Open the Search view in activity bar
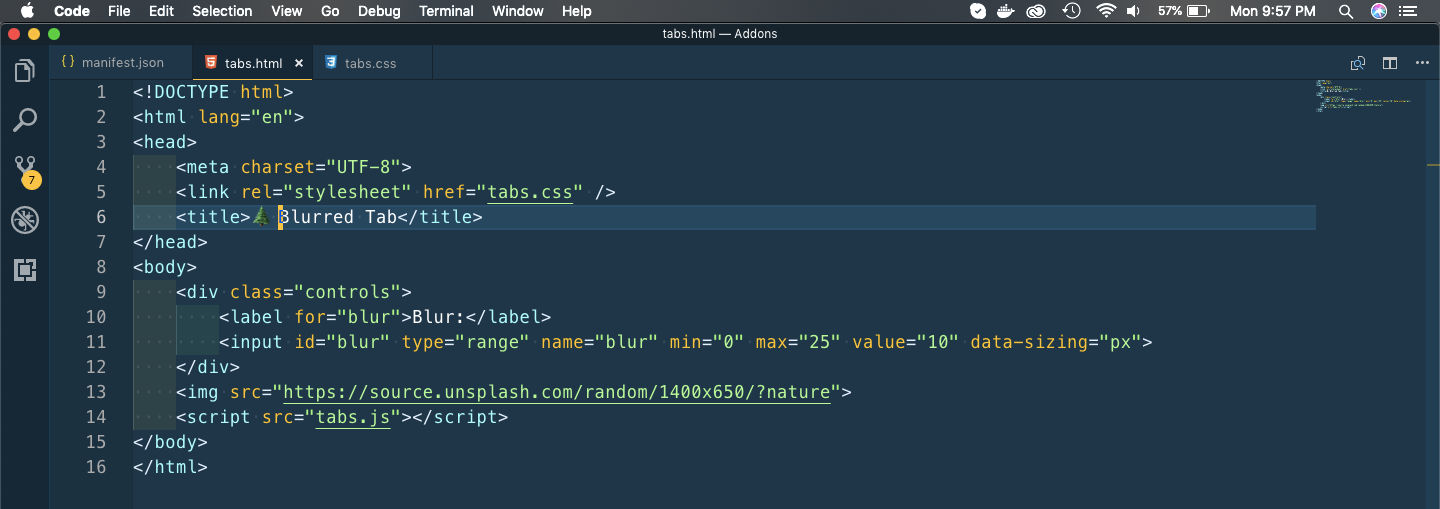 pyautogui.click(x=24, y=120)
